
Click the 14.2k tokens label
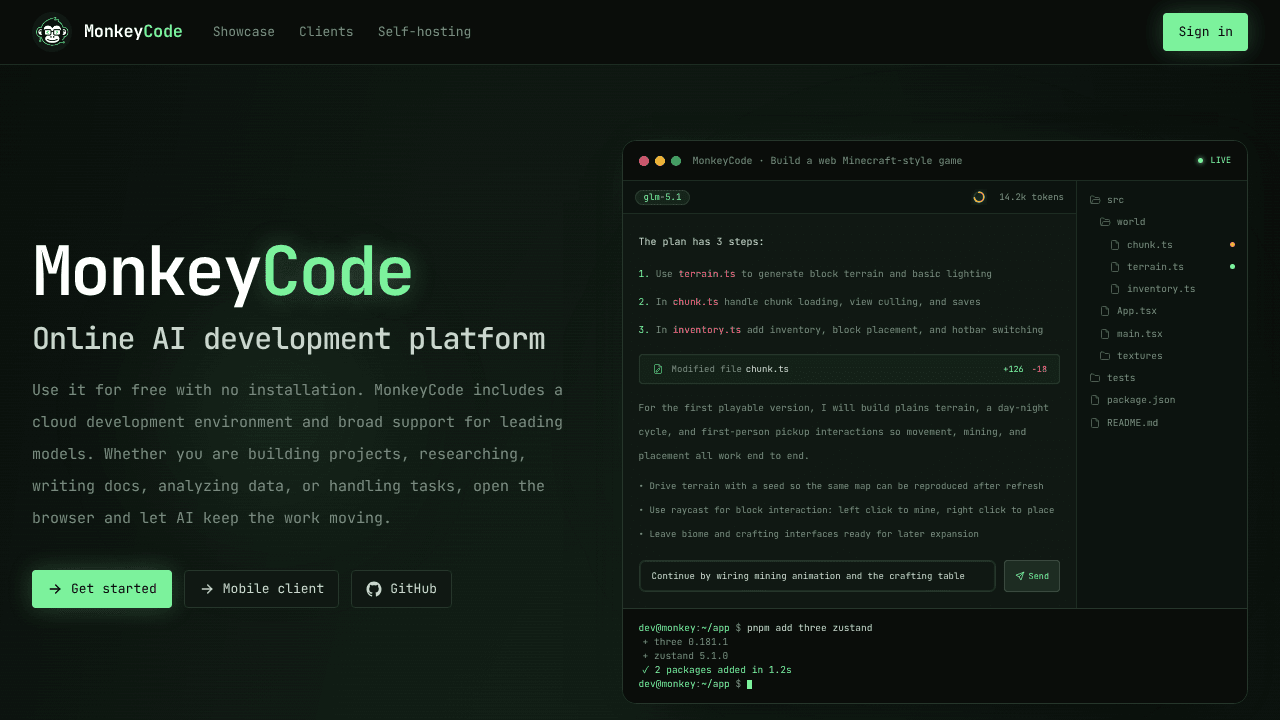1031,197
